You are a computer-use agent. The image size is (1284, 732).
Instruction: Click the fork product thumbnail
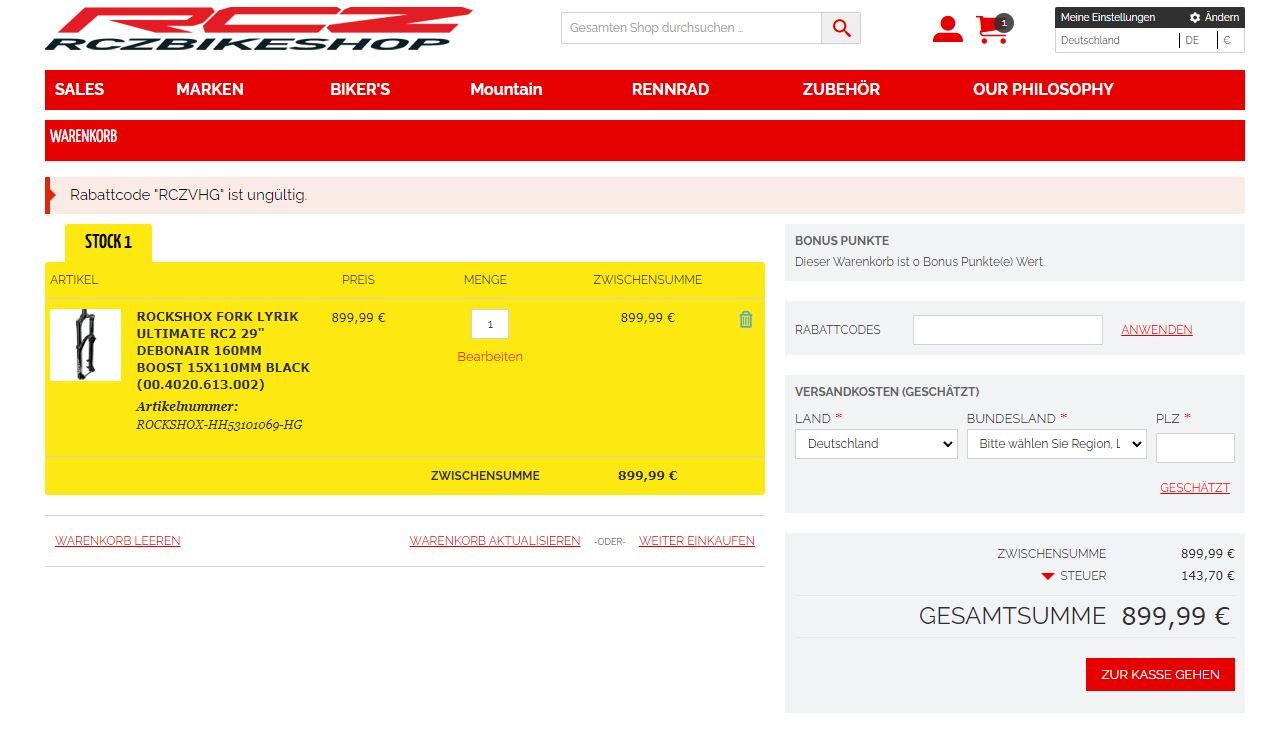(x=85, y=345)
